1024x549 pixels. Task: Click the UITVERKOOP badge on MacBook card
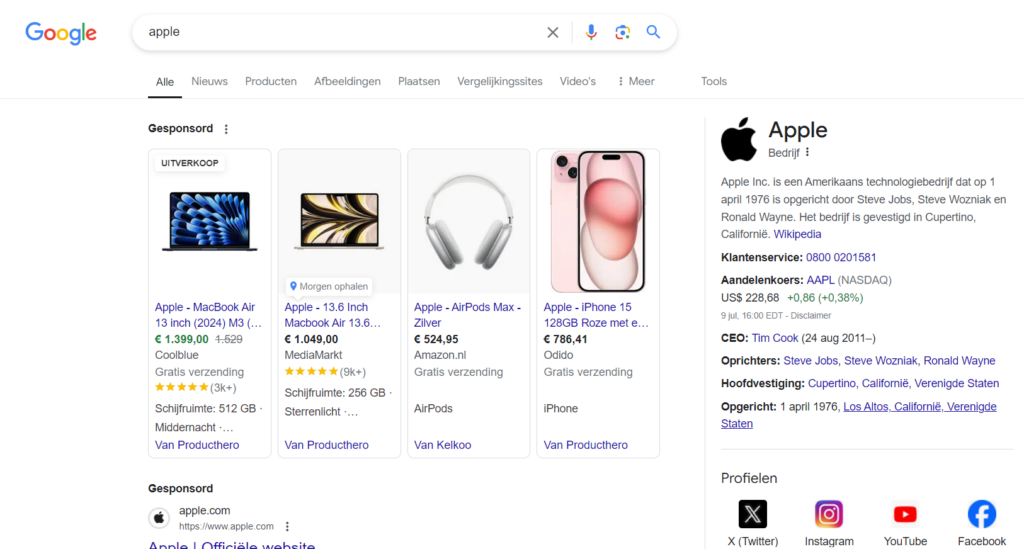190,163
